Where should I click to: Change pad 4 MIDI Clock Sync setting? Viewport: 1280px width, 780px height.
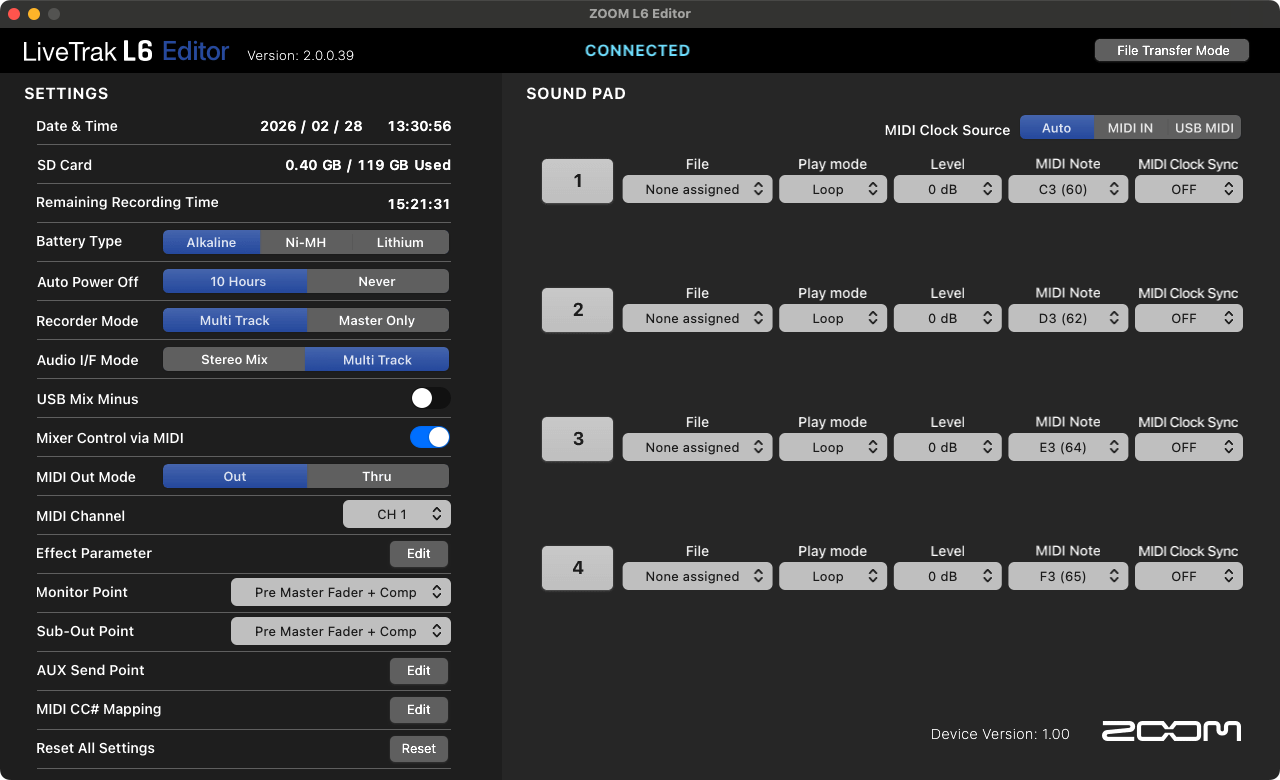1188,577
